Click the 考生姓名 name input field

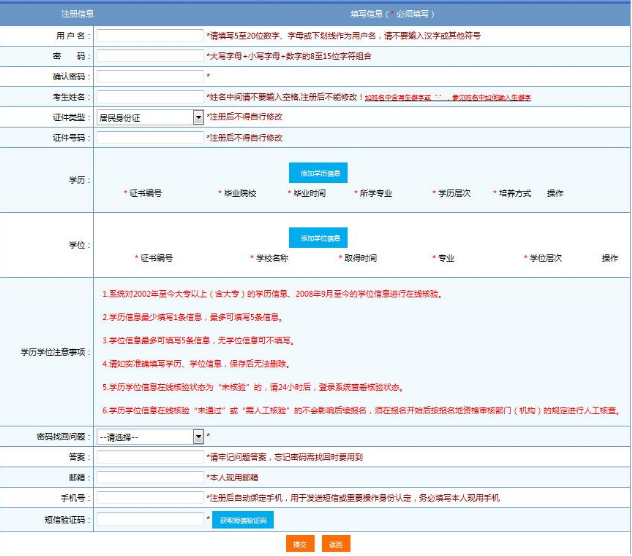pos(150,97)
